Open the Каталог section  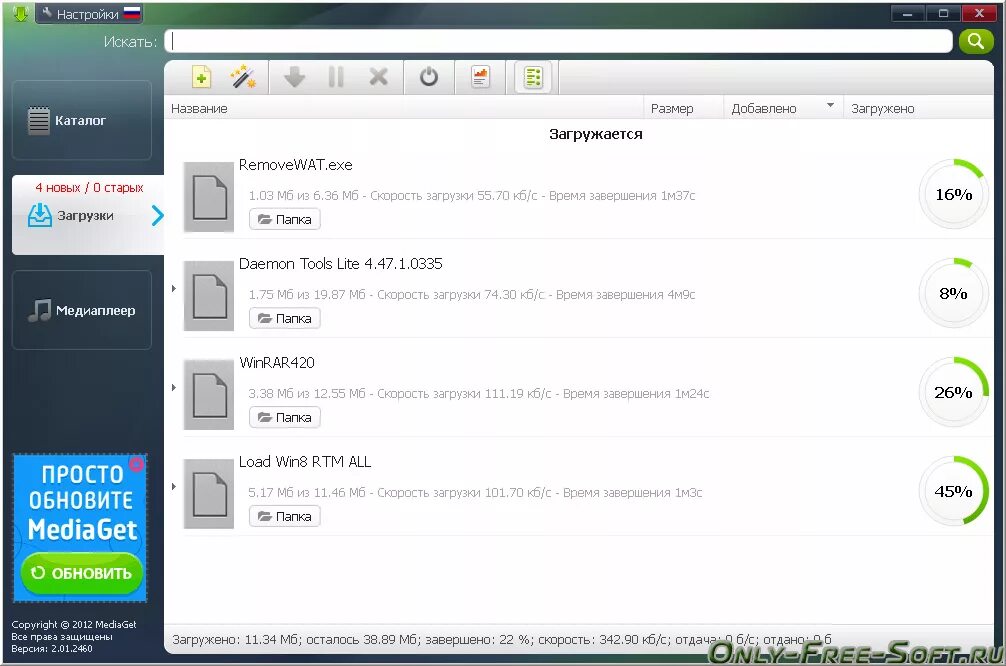pos(81,120)
